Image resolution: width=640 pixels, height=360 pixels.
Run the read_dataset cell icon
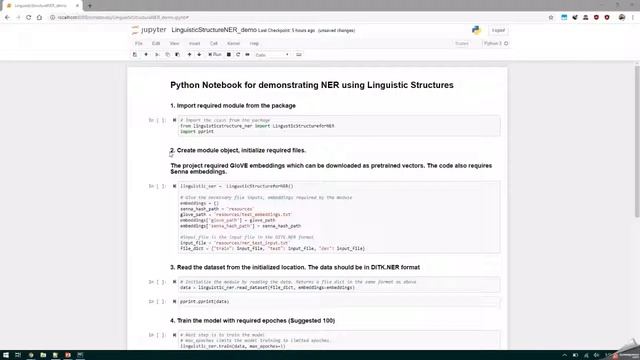174,282
